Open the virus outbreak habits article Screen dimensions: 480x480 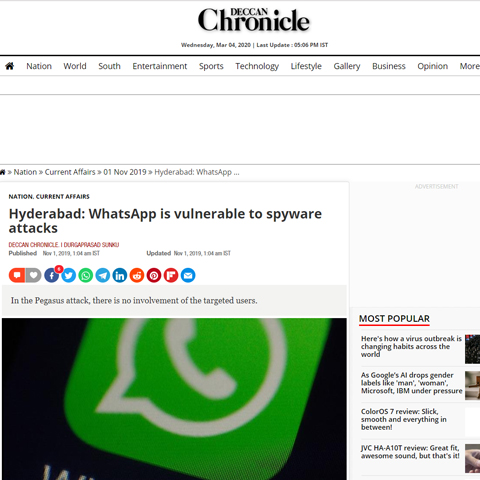pos(411,346)
